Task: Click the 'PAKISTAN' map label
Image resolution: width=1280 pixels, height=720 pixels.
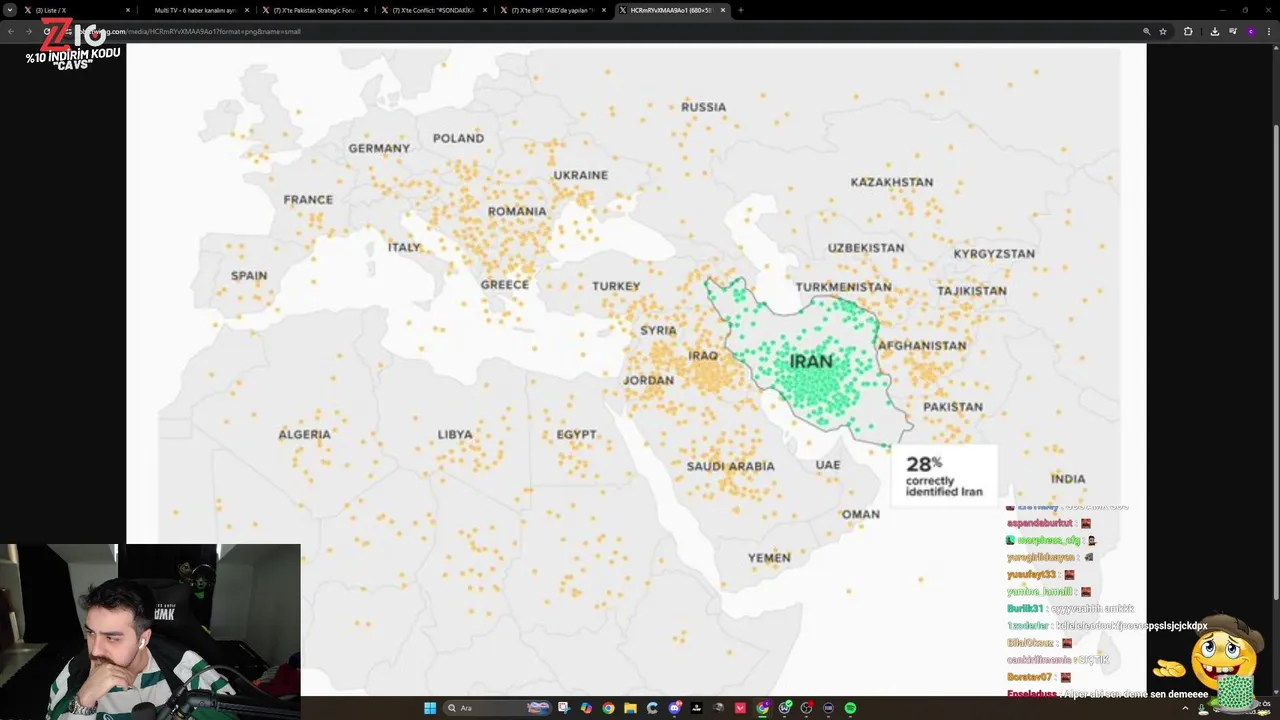Action: 953,406
